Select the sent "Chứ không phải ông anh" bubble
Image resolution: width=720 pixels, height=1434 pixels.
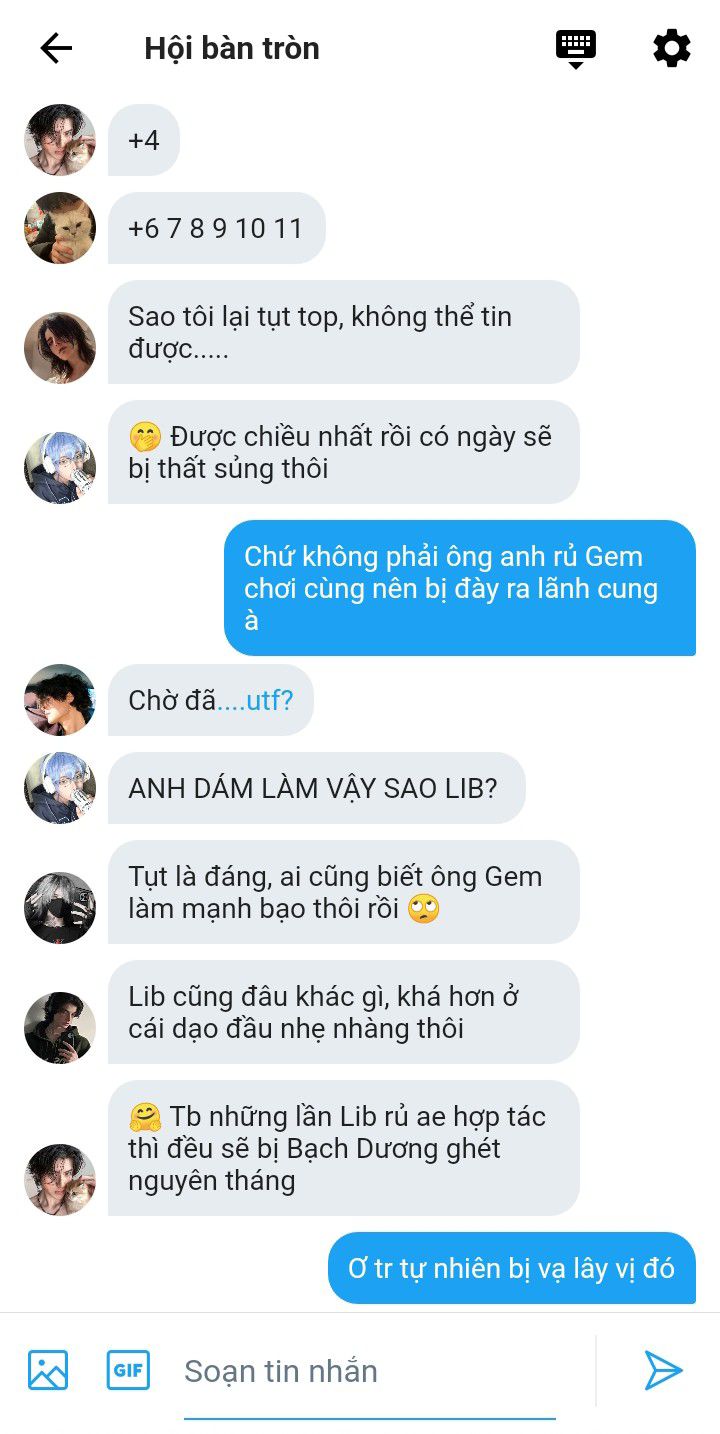[x=460, y=588]
